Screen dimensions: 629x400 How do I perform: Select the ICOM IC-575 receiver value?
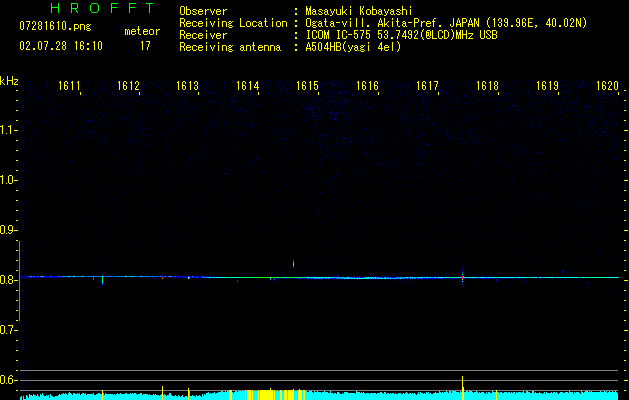(401, 35)
